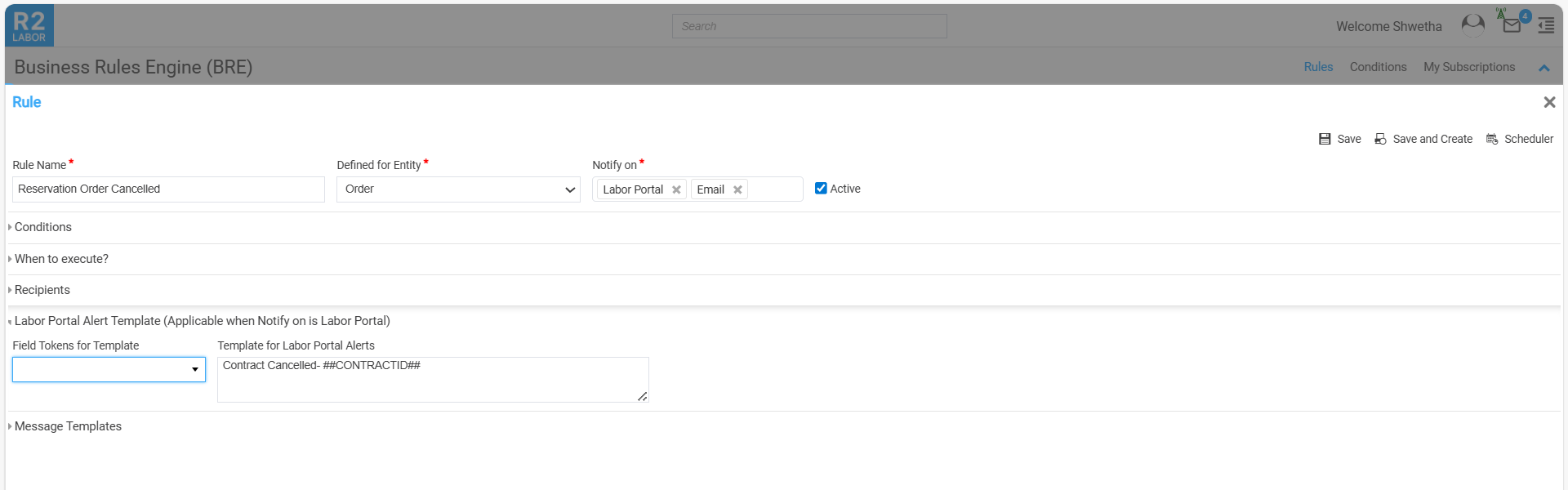This screenshot has height=490, width=1568.
Task: Click the R2 Labor logo
Action: 29,25
